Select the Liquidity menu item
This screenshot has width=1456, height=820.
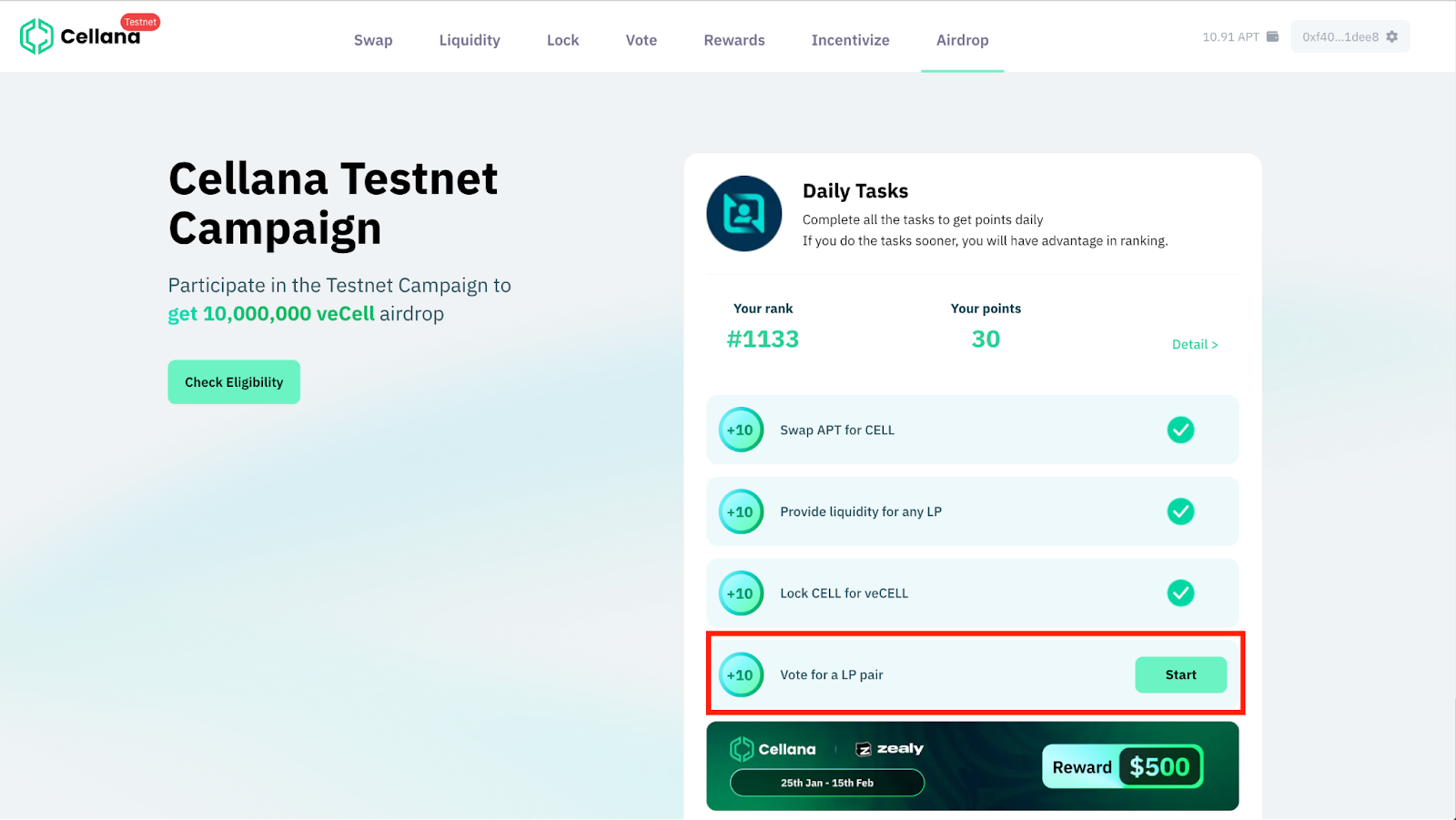pyautogui.click(x=469, y=40)
